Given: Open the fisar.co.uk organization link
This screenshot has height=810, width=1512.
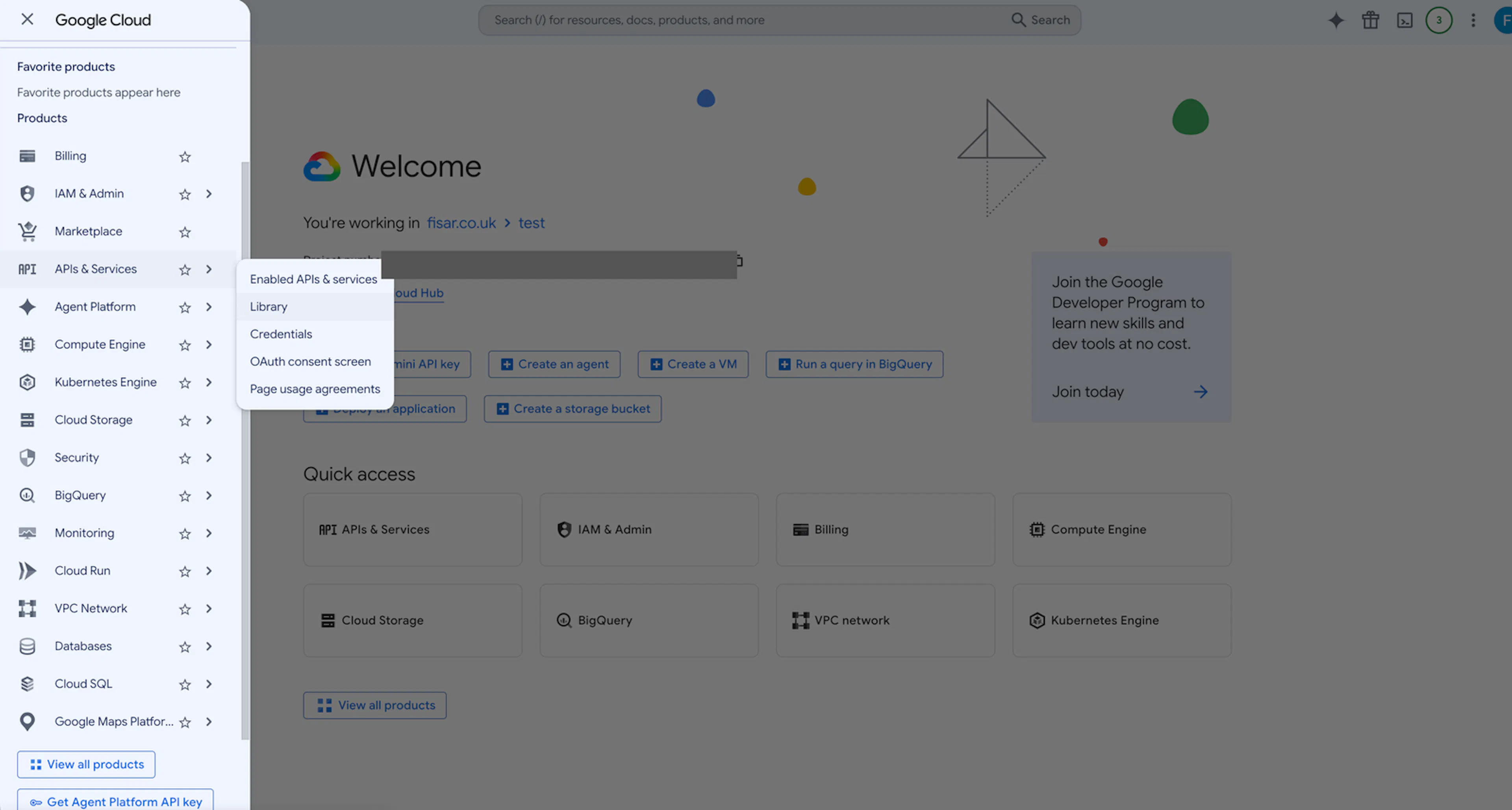Looking at the screenshot, I should coord(461,223).
